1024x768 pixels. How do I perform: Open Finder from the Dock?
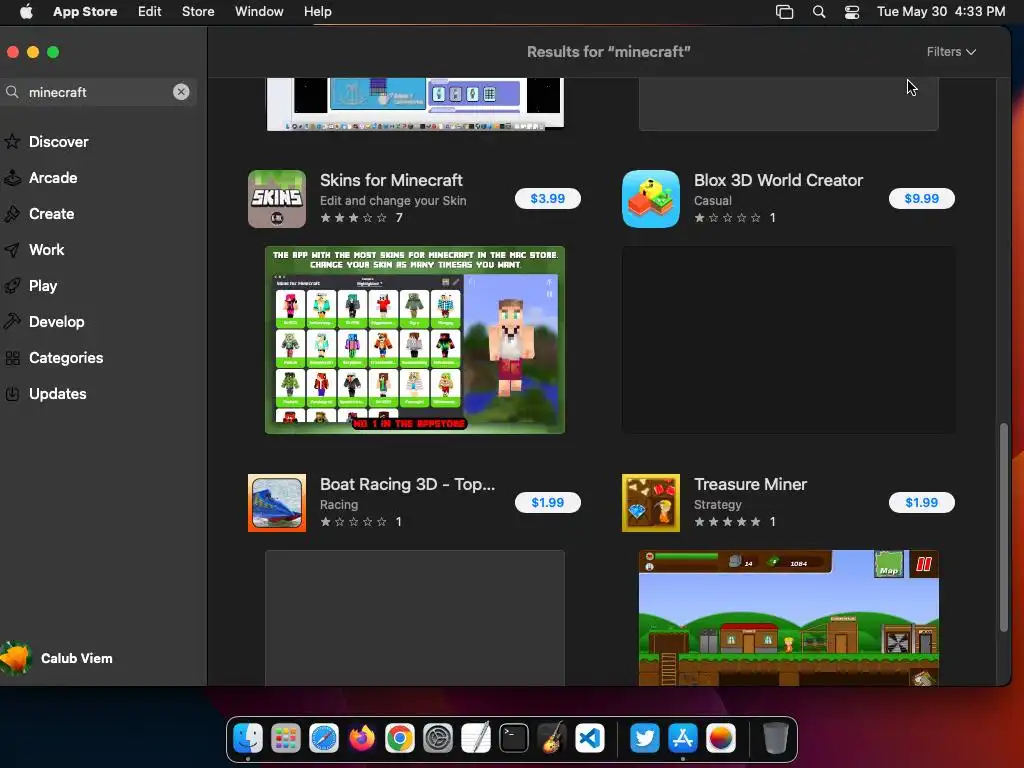click(248, 739)
